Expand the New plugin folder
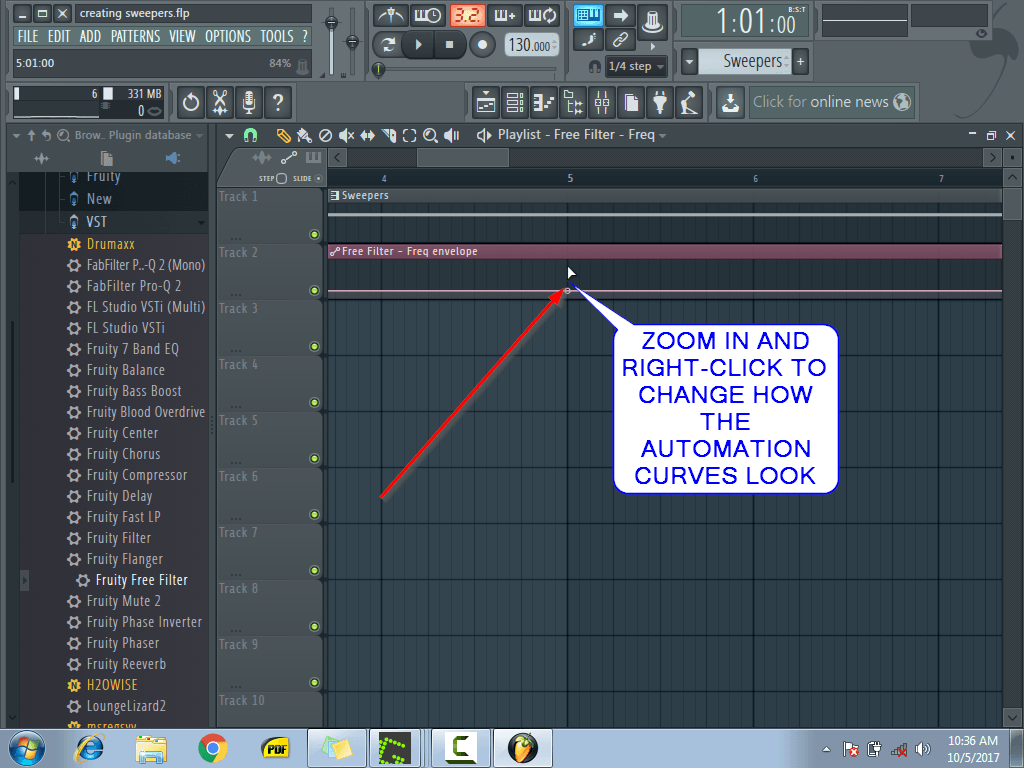This screenshot has height=768, width=1024. coord(99,199)
